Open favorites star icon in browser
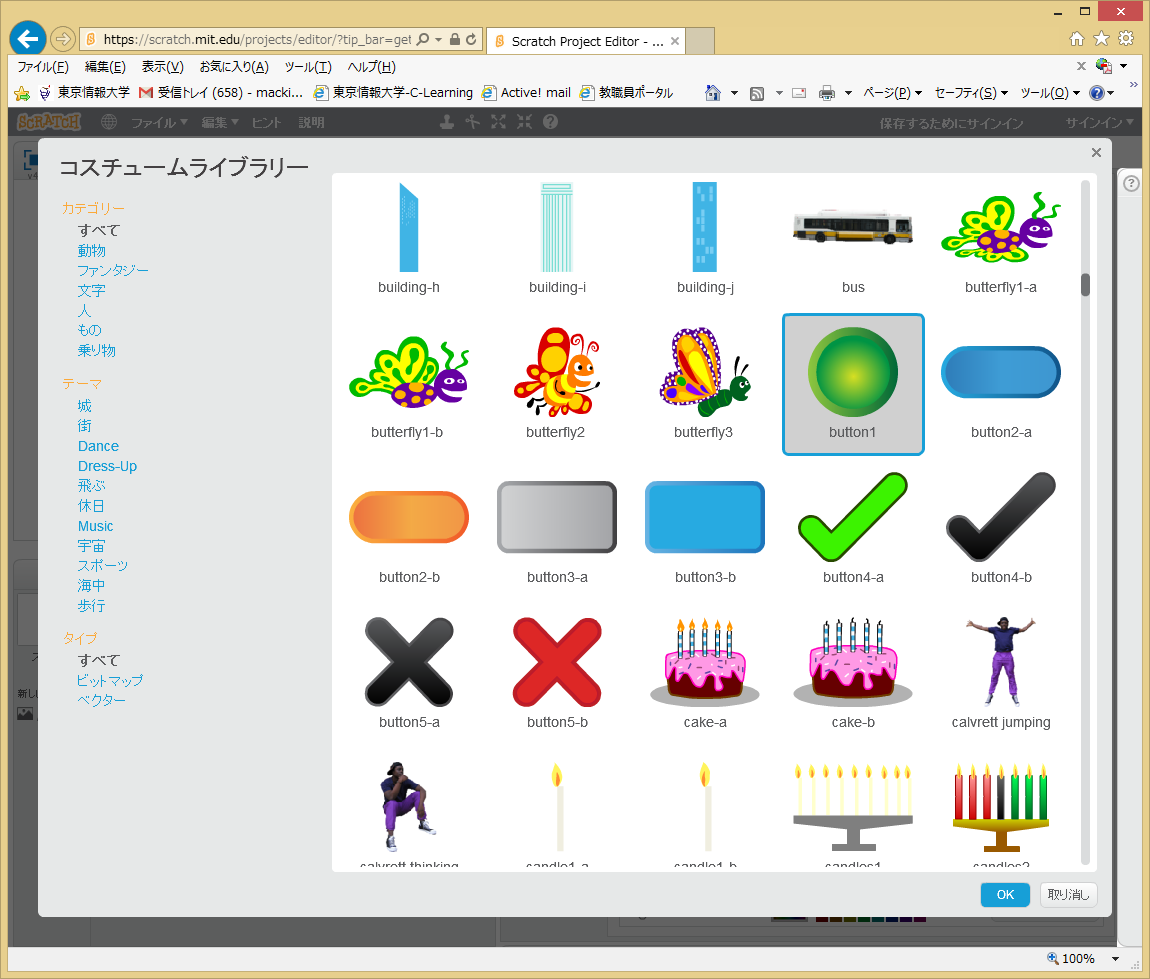Screen dimensions: 1150x979 point(1101,38)
